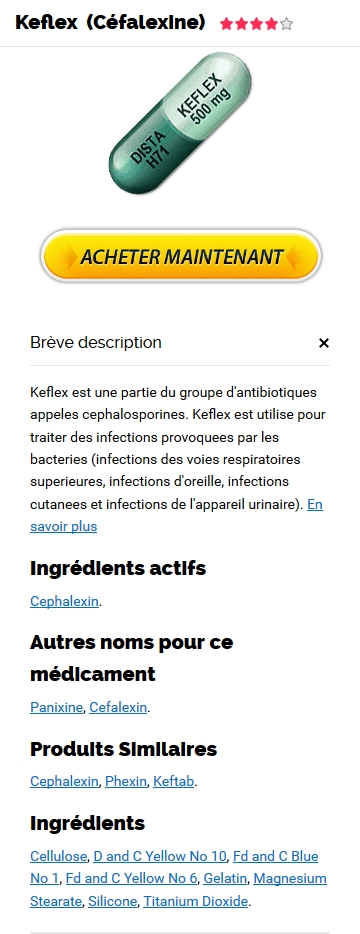This screenshot has width=360, height=934.
Task: Close the Brève description section with X
Action: coord(324,343)
